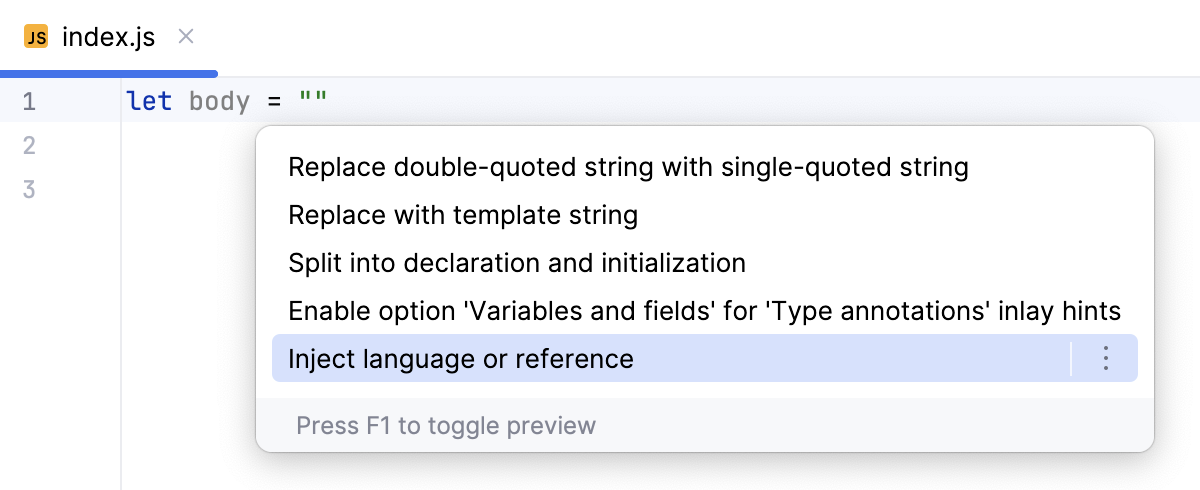
Task: Select Split into declaration and initialization
Action: click(x=516, y=263)
